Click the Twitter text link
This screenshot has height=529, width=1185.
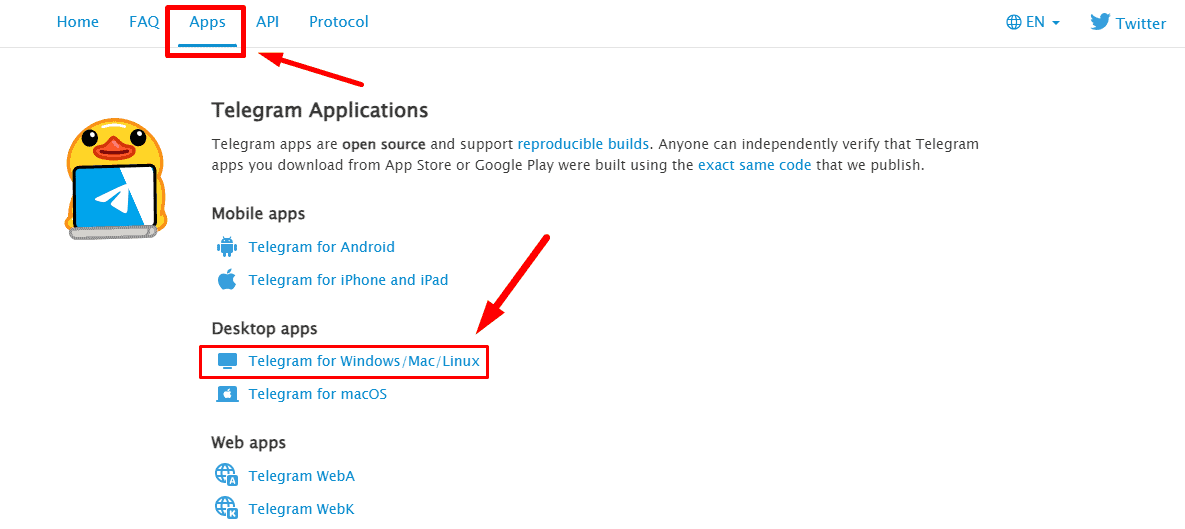[1140, 23]
